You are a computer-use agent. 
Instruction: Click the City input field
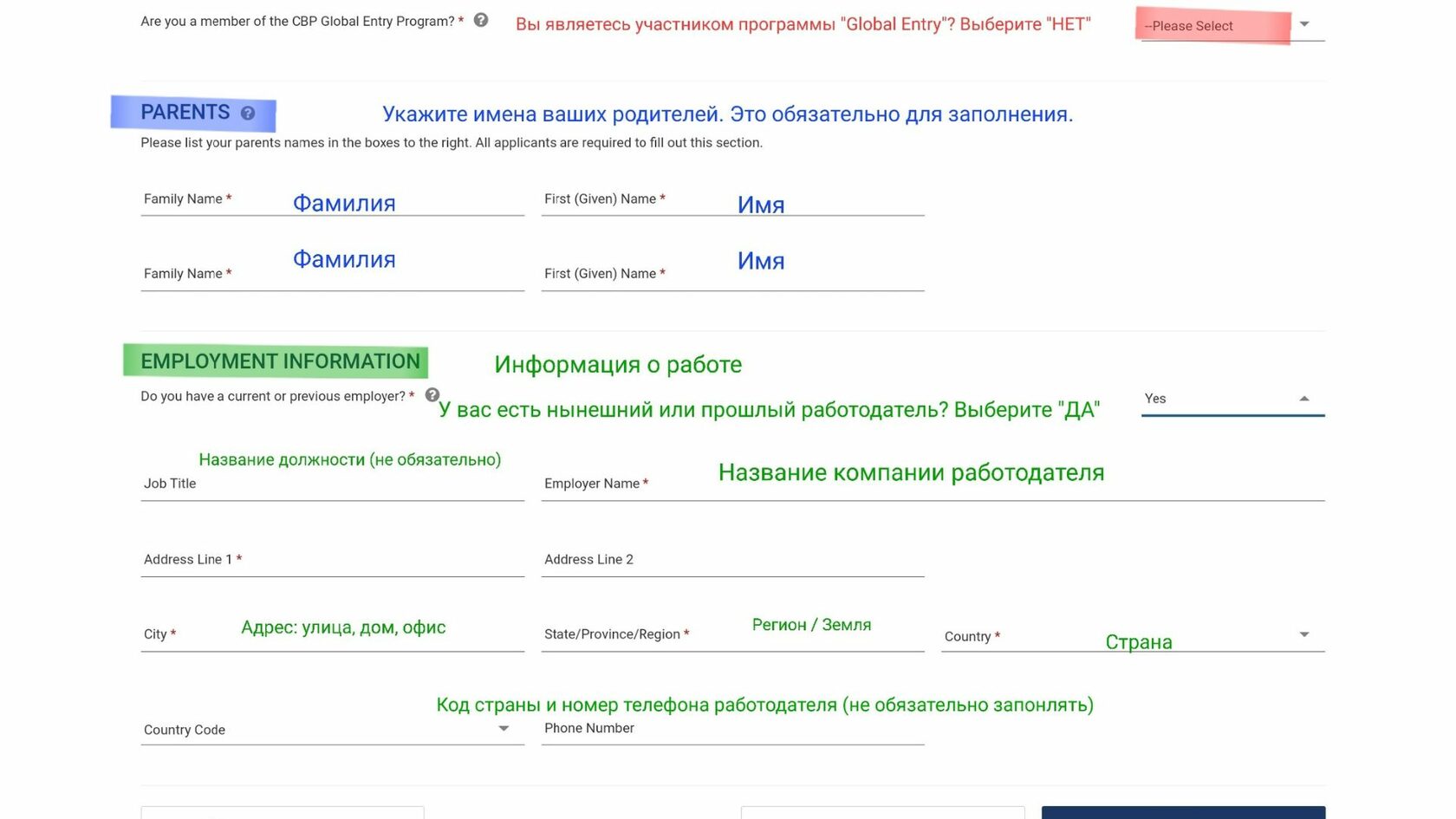click(332, 634)
